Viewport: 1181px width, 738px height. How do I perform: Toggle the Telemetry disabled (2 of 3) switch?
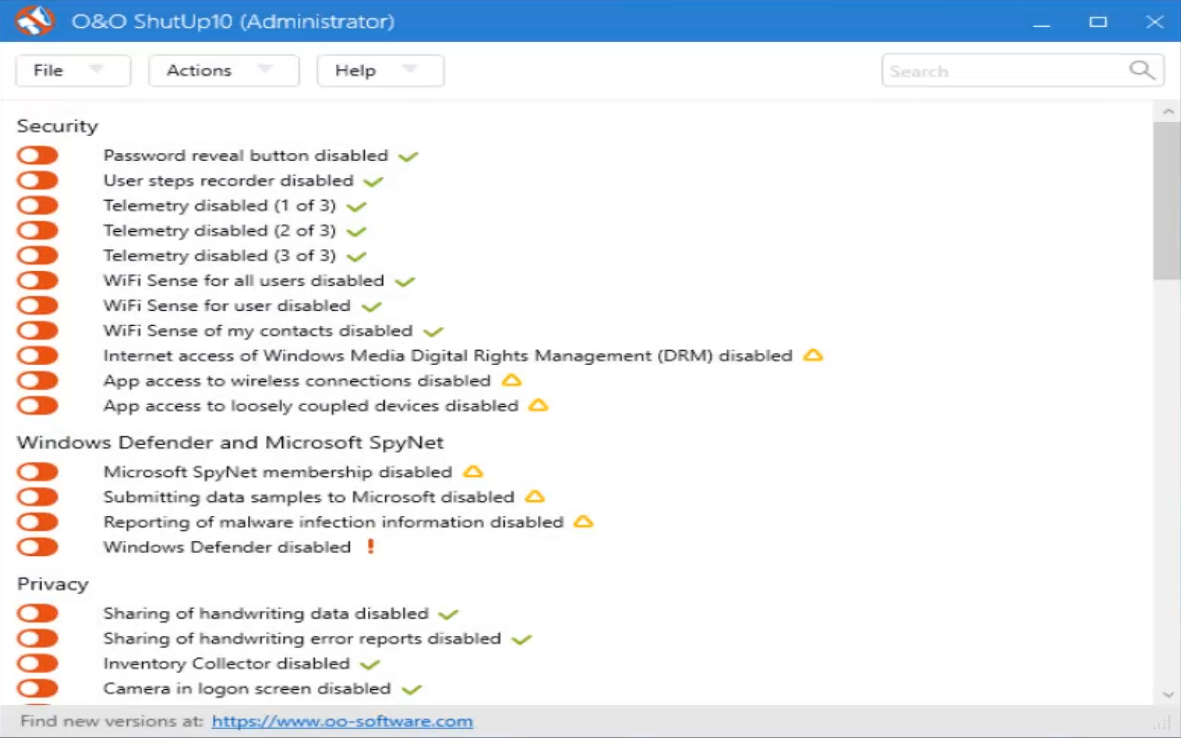click(38, 230)
